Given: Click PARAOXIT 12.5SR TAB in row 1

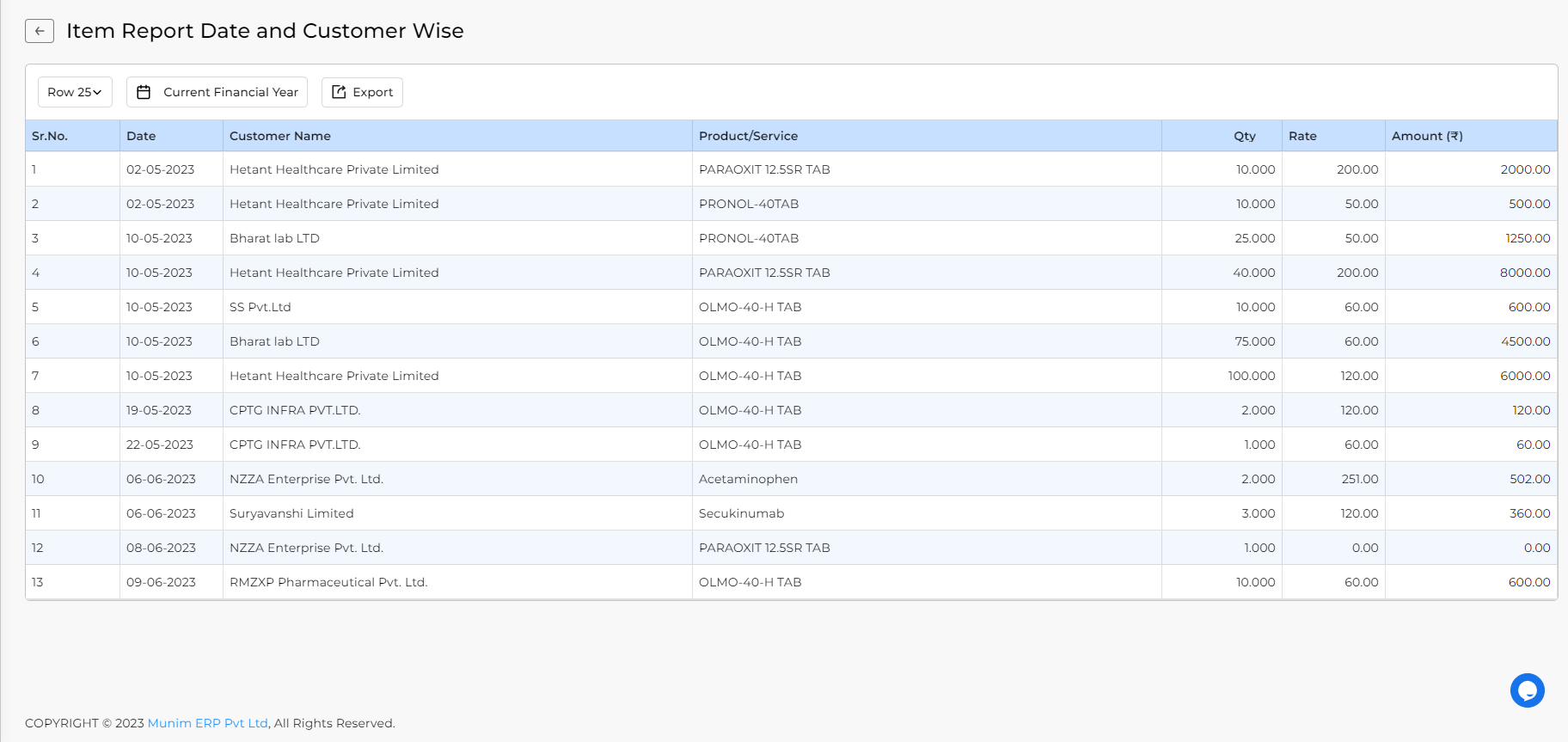Looking at the screenshot, I should pyautogui.click(x=764, y=169).
